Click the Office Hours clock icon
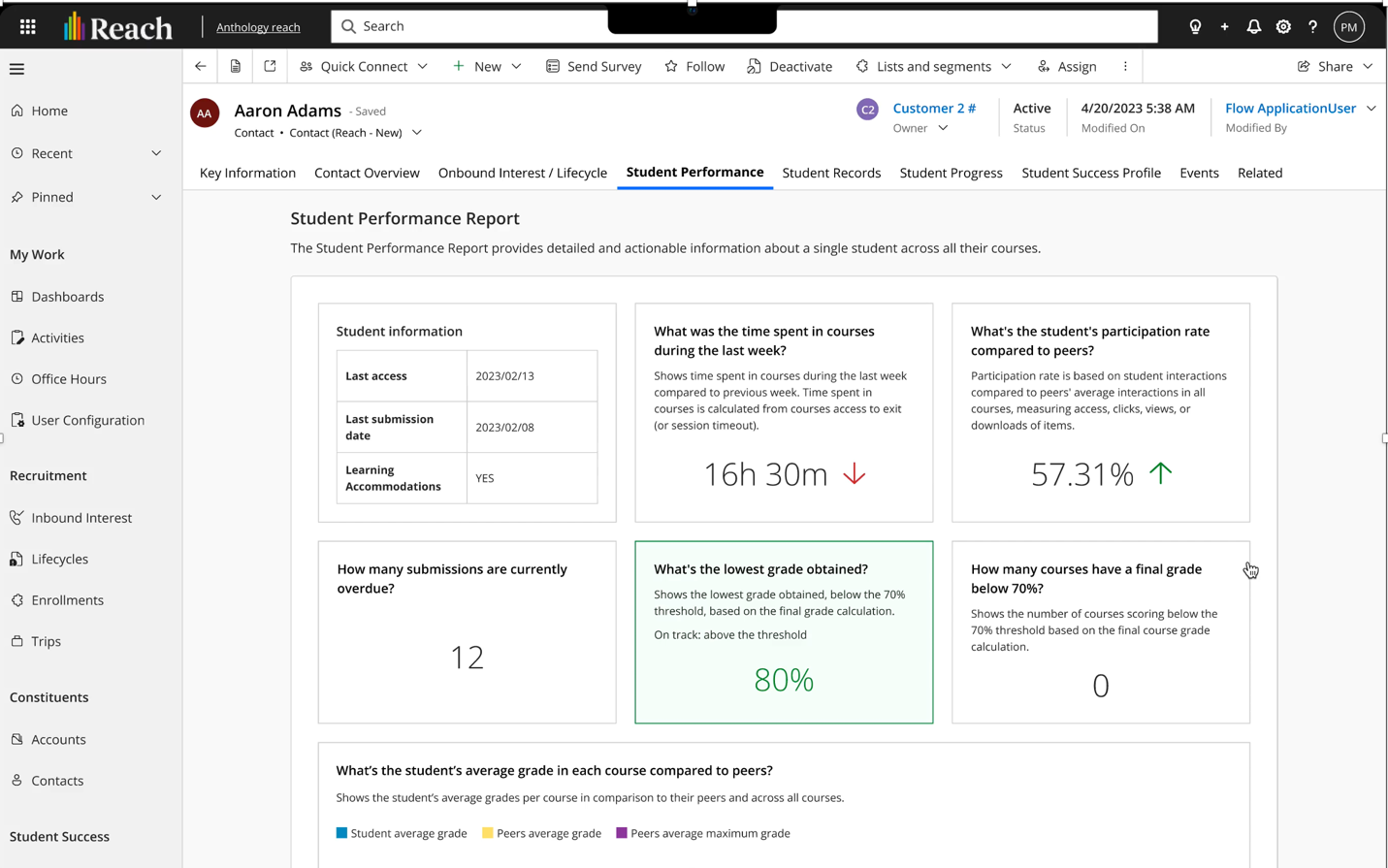Viewport: 1388px width, 868px height. 17,379
